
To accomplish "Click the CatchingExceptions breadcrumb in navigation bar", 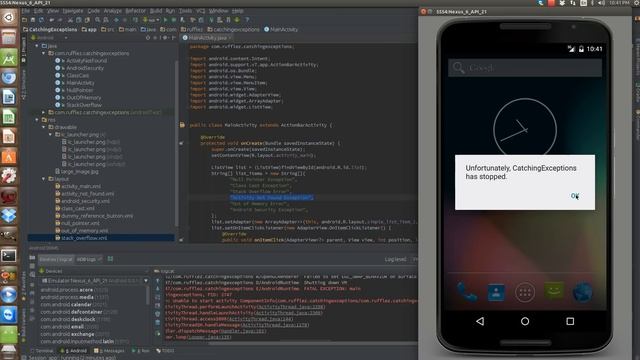I will 50,29.
